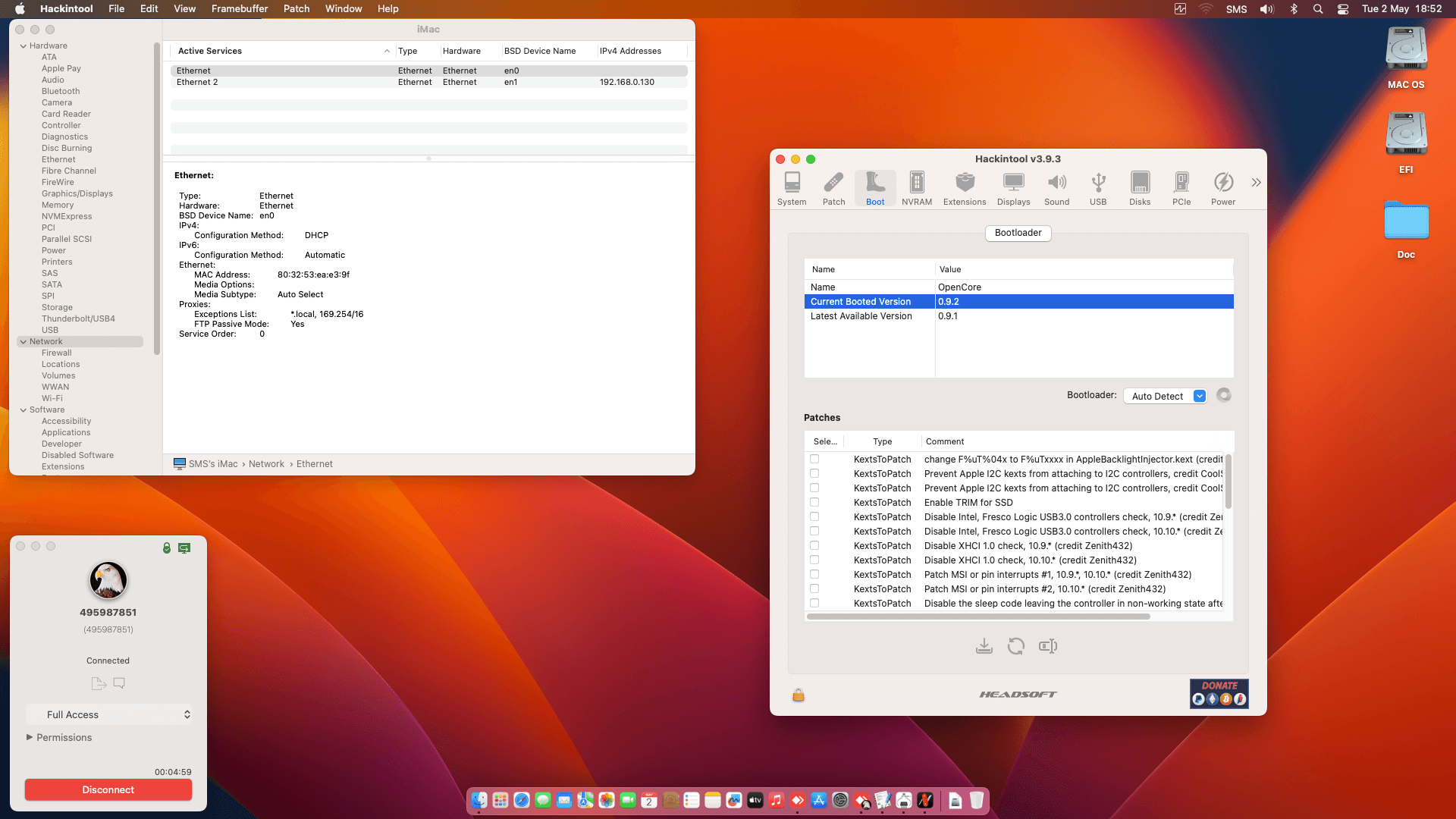Check Patch MSI or pin interrupts #1 box

click(x=814, y=574)
